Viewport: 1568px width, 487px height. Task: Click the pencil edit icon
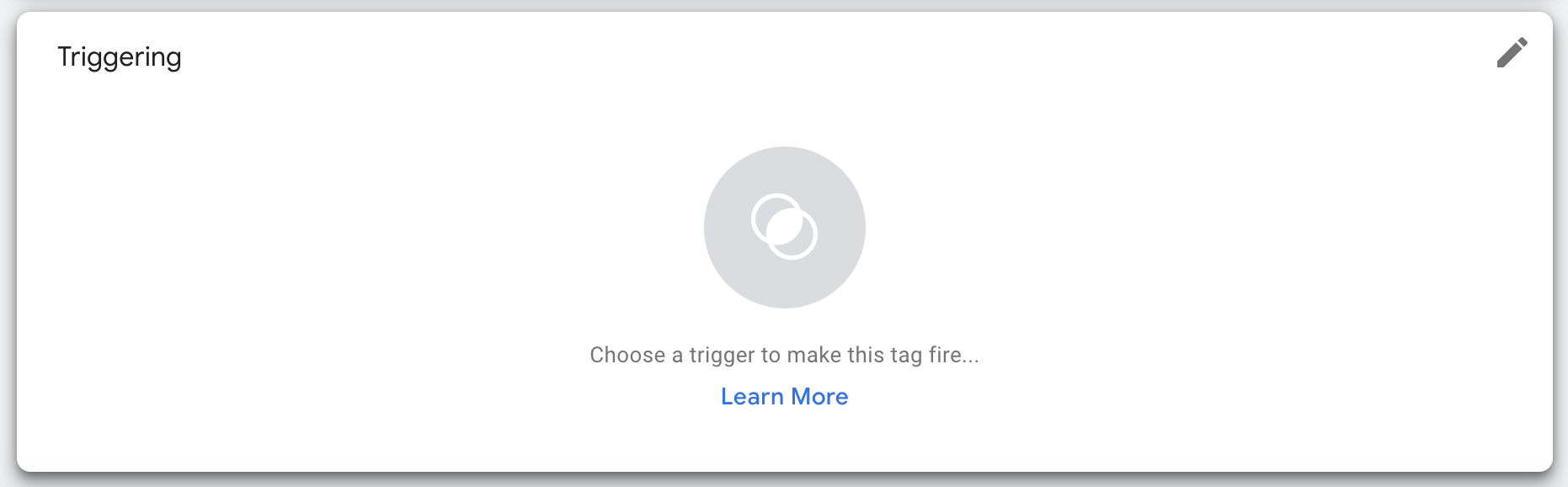(1512, 52)
